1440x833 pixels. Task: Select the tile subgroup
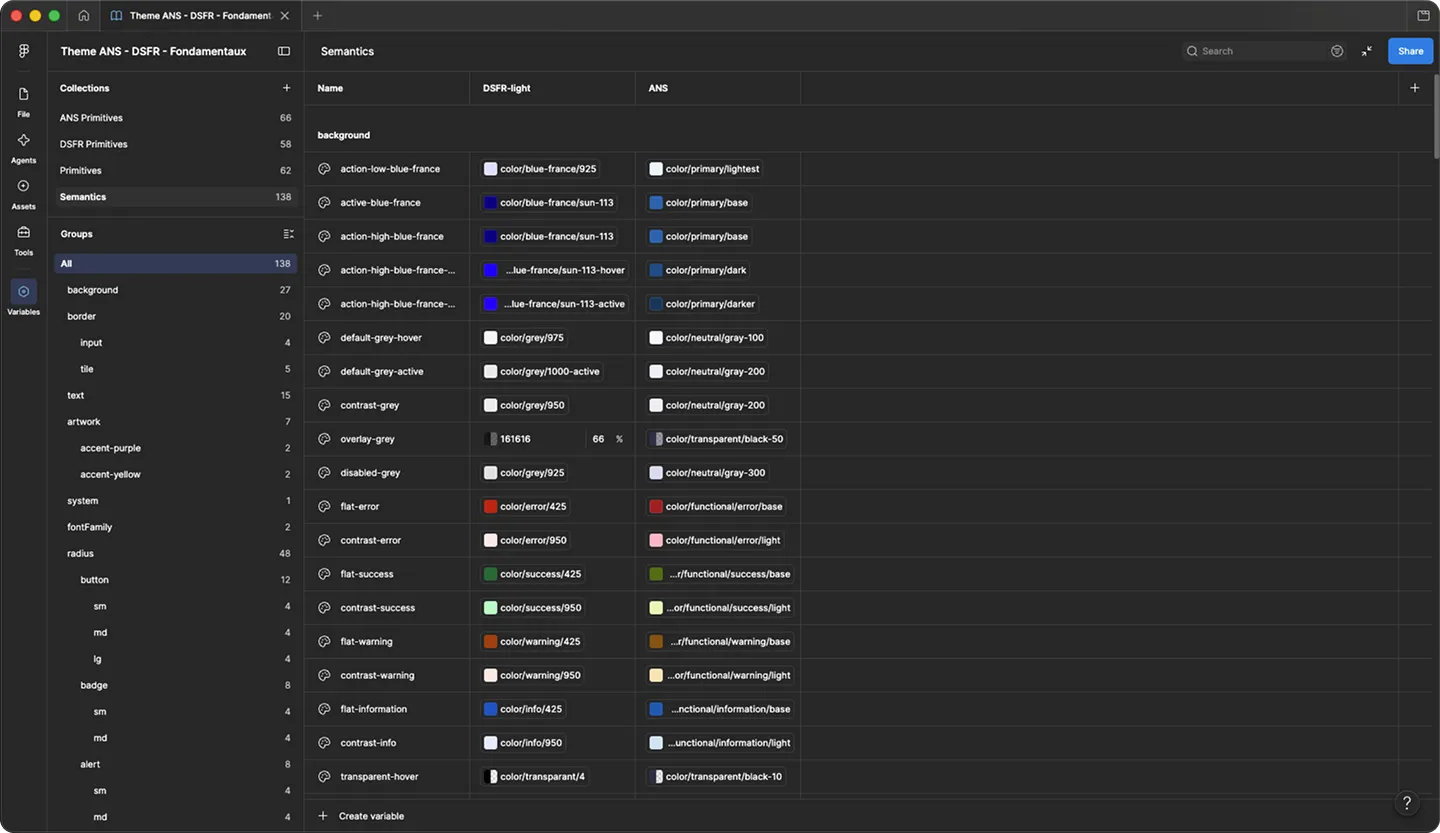coord(175,369)
